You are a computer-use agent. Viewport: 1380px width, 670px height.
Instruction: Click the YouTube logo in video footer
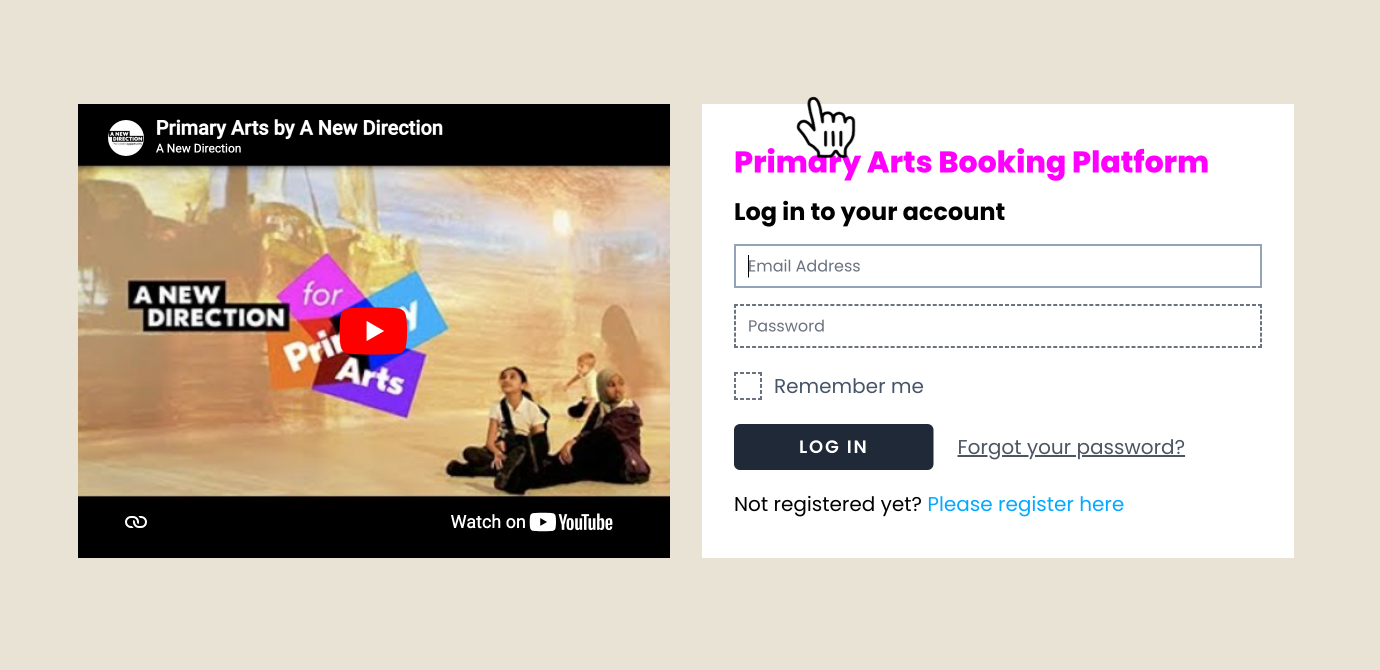571,522
